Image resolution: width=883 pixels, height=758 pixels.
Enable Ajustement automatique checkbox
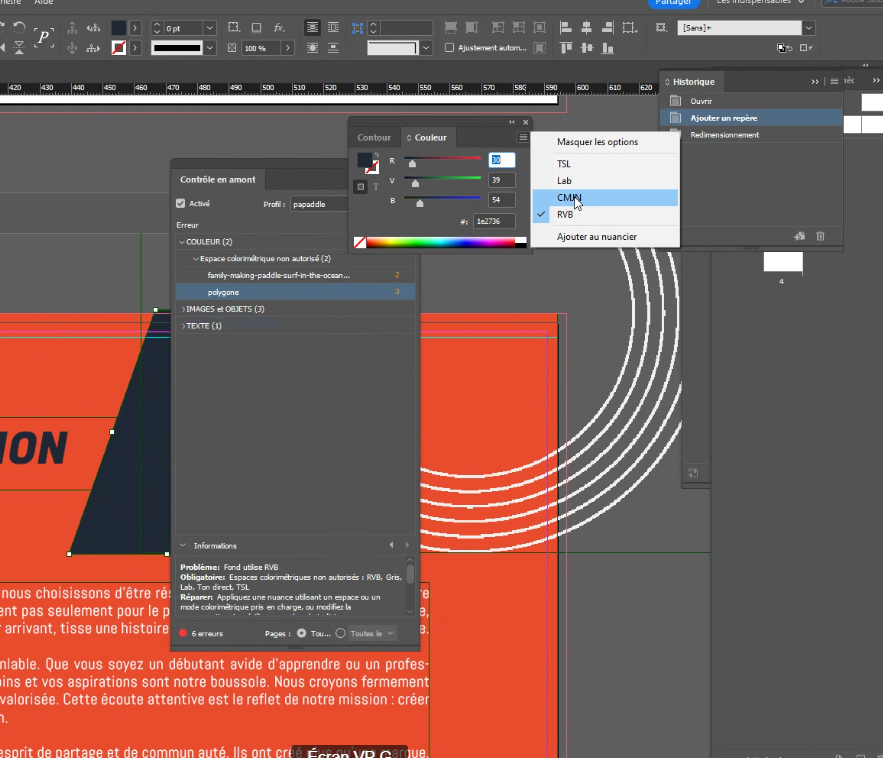pos(449,47)
